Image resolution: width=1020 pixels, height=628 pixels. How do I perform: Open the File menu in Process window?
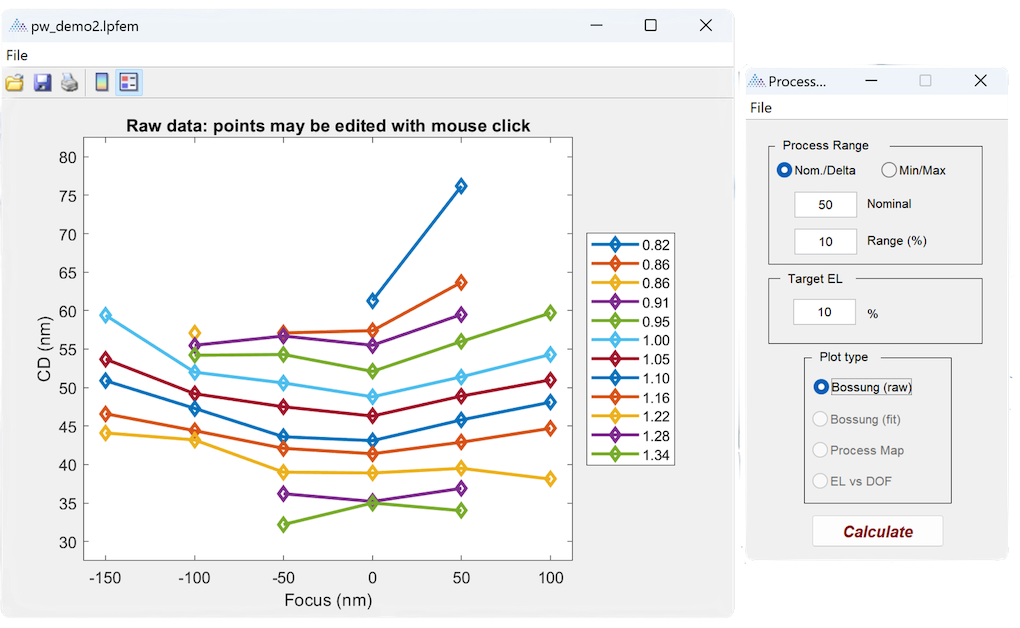pos(760,108)
